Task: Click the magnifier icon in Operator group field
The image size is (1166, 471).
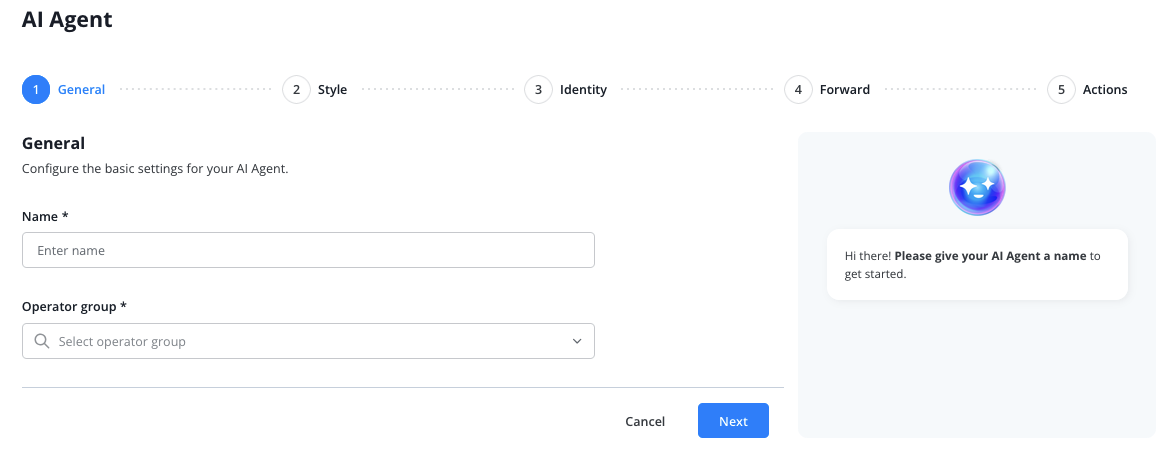Action: click(42, 341)
